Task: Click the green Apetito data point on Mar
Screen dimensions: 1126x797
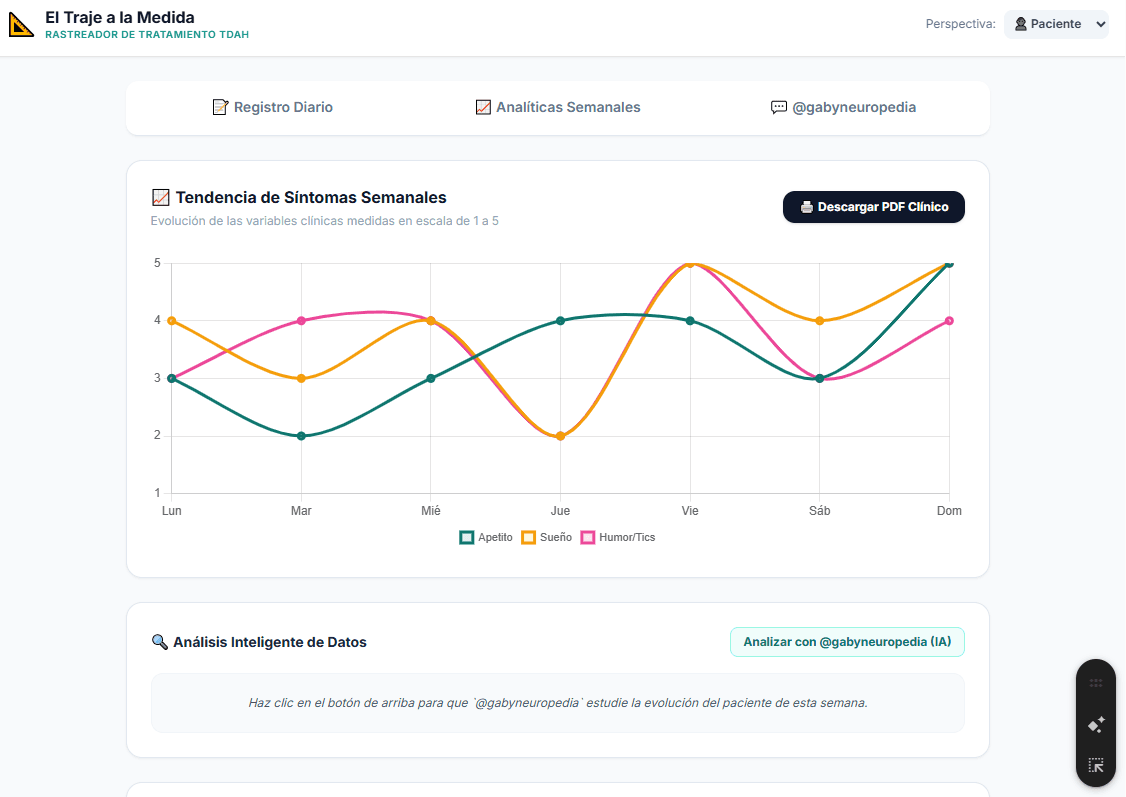Action: point(301,436)
